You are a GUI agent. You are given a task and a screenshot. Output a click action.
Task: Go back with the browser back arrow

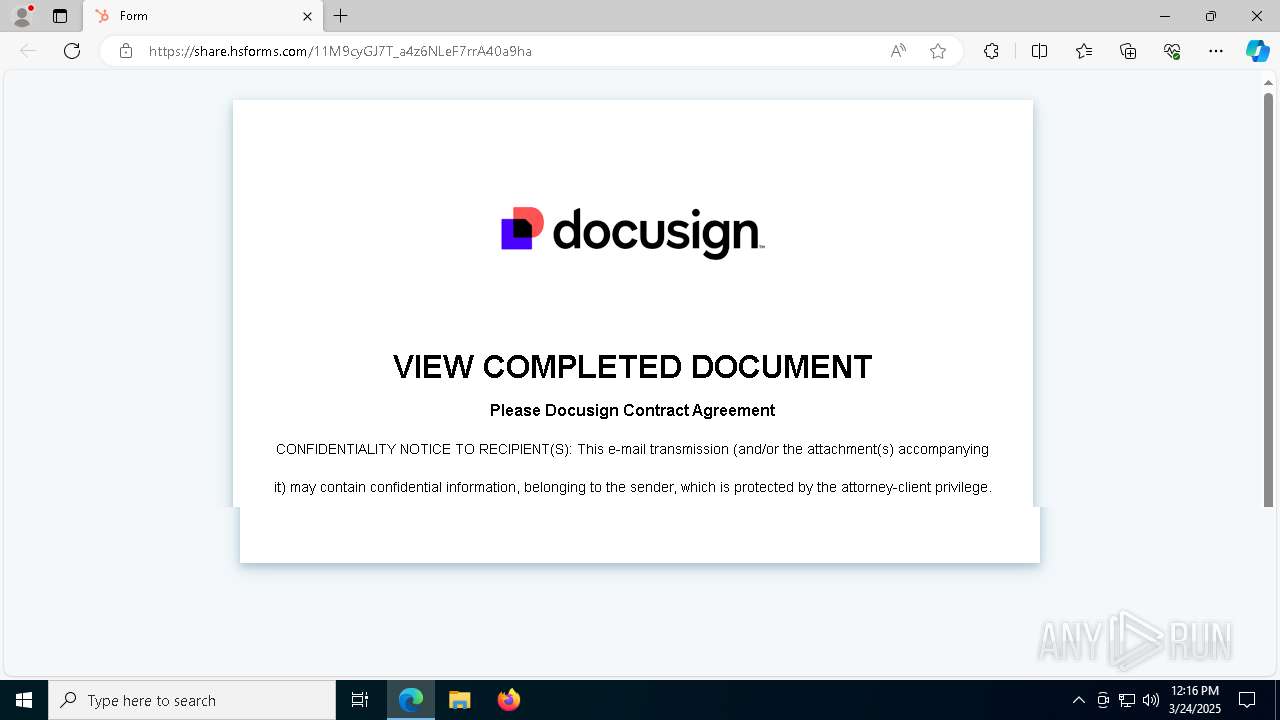(28, 51)
